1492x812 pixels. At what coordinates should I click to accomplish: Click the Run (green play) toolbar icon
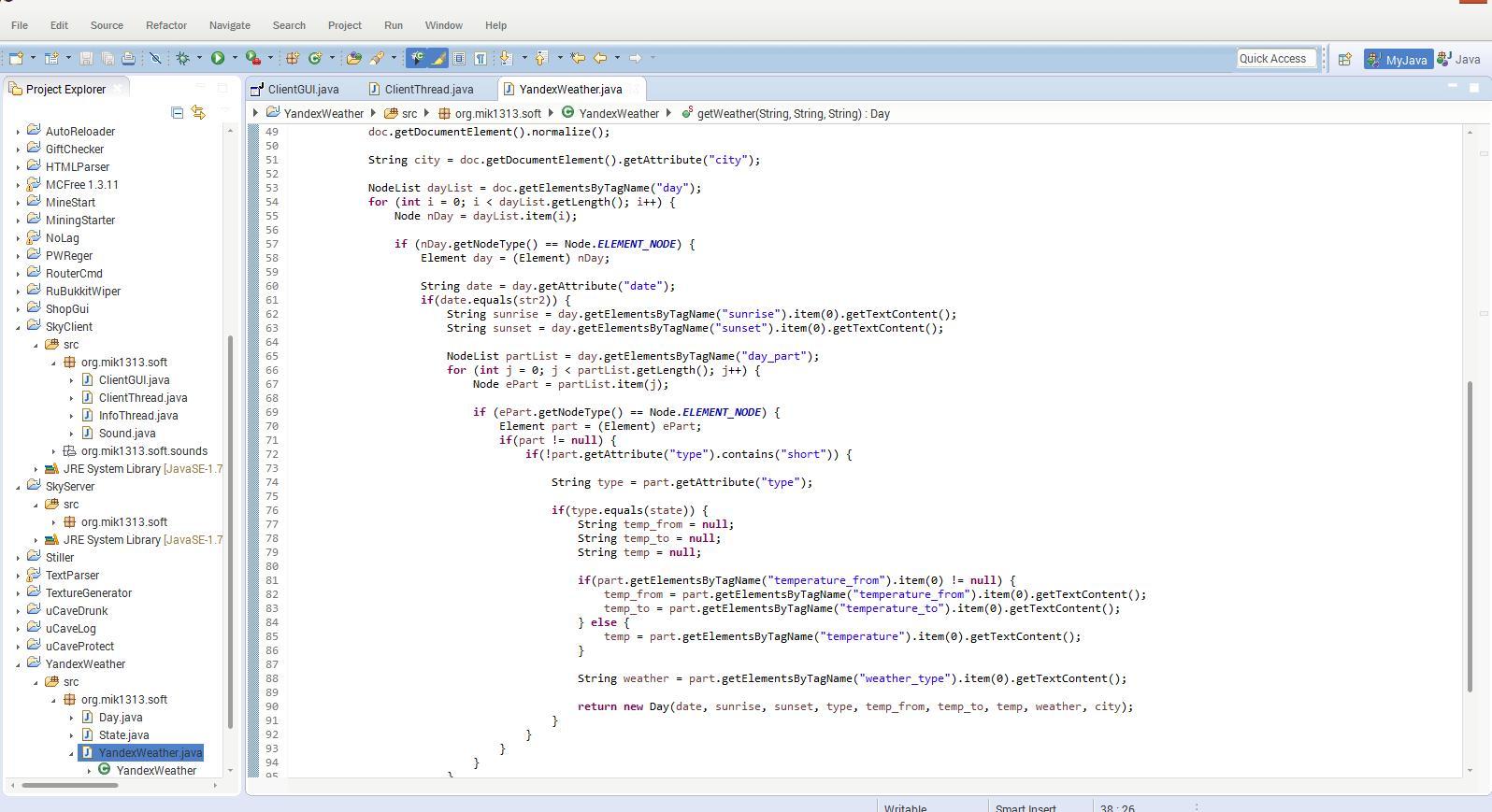click(218, 58)
